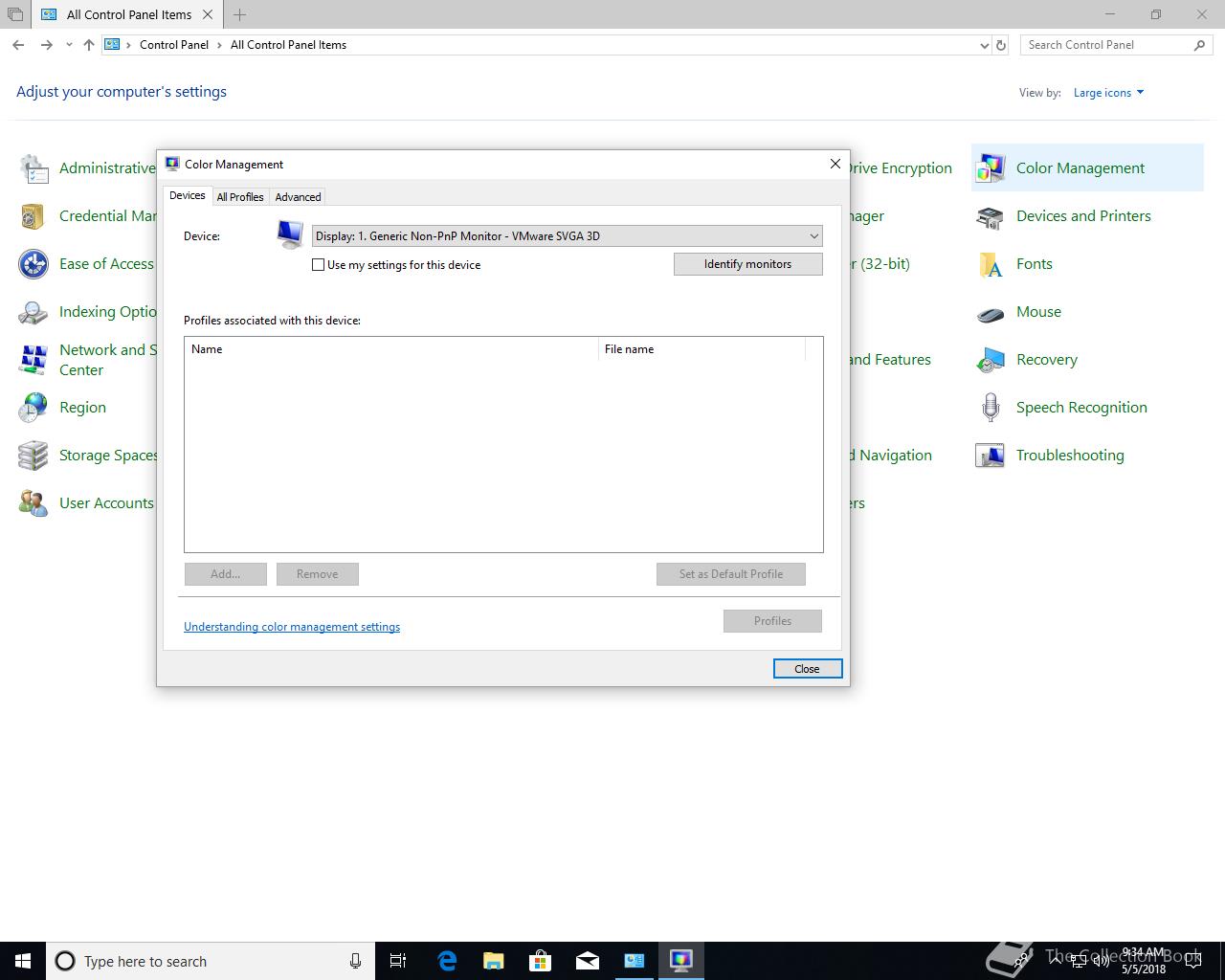Open Speech Recognition microphone icon
This screenshot has height=980, width=1225.
click(990, 408)
